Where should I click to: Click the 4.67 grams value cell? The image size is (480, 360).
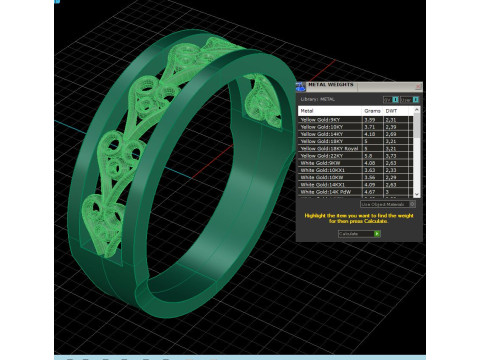coord(372,192)
